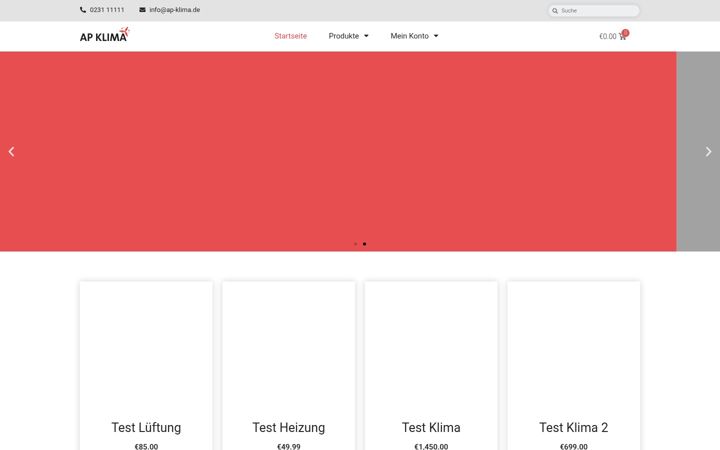Click the €0.00 cart total

point(608,36)
